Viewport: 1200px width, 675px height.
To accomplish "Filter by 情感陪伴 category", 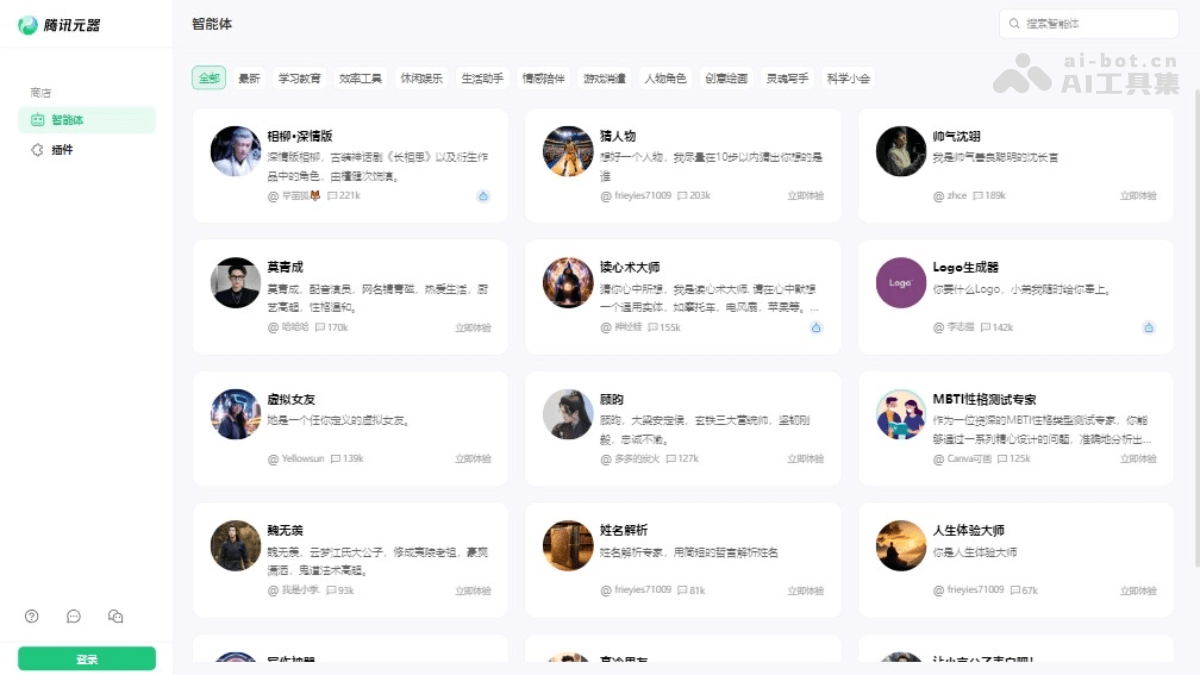I will pyautogui.click(x=543, y=78).
